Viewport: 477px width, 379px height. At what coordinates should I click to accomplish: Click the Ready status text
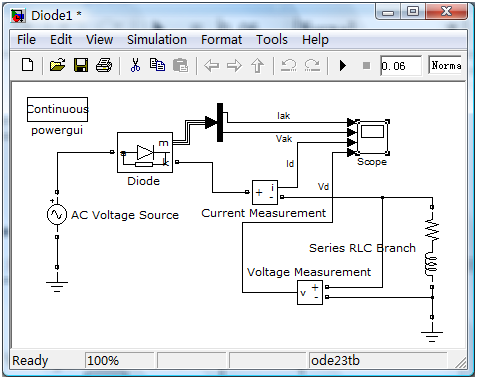tap(30, 360)
